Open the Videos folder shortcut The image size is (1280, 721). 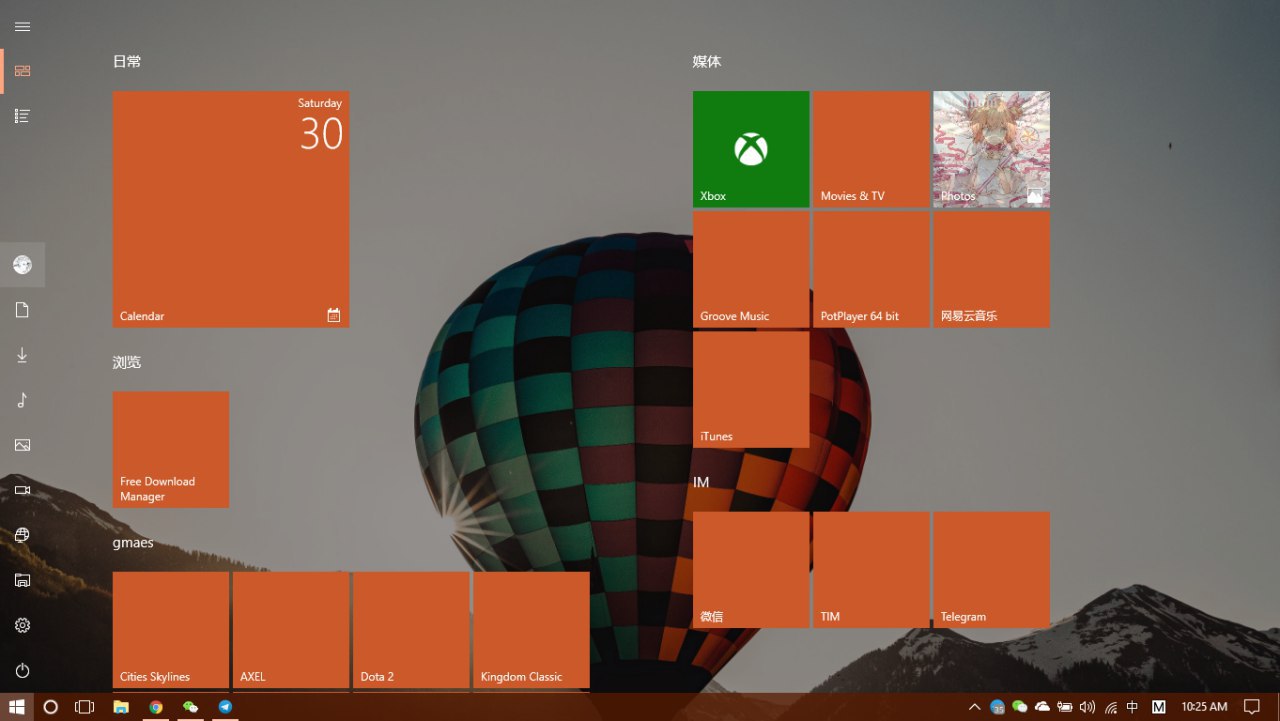pos(22,490)
